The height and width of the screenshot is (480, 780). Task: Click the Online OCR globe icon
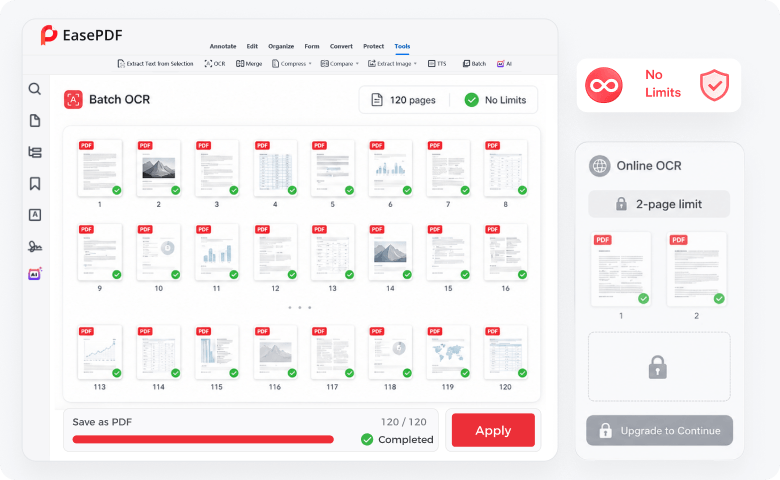point(599,166)
